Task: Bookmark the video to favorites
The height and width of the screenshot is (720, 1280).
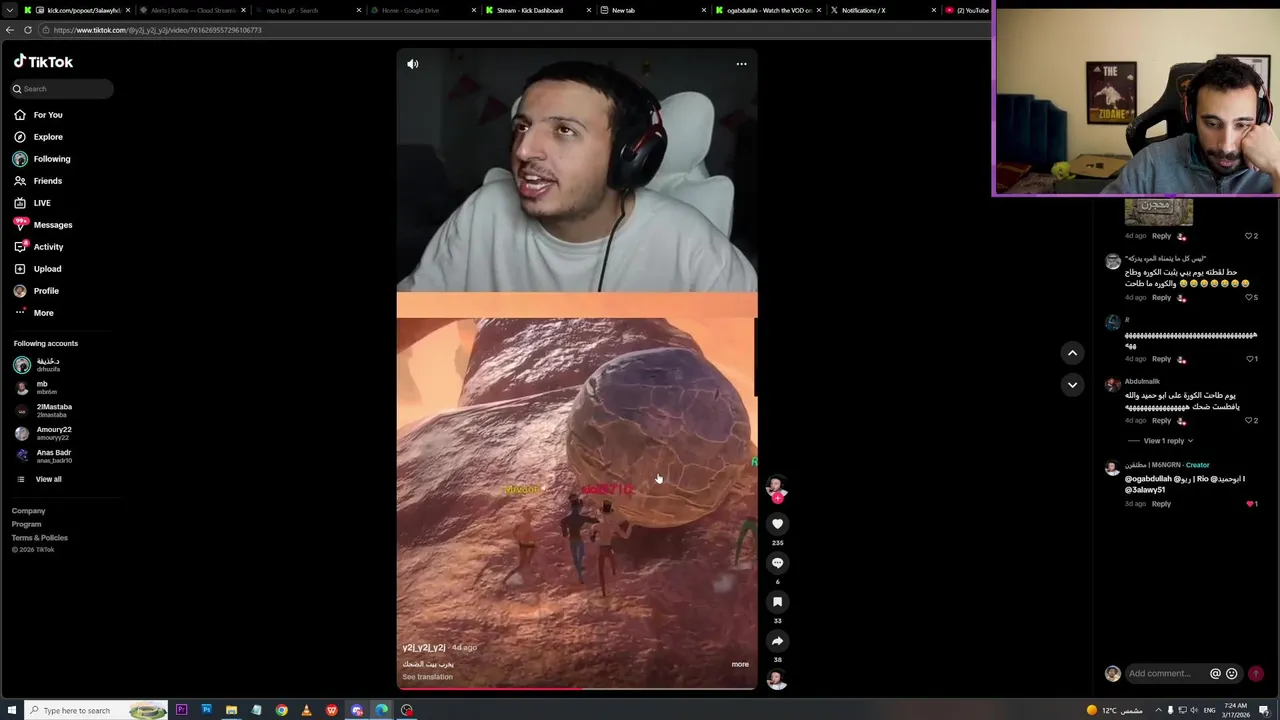Action: (777, 602)
